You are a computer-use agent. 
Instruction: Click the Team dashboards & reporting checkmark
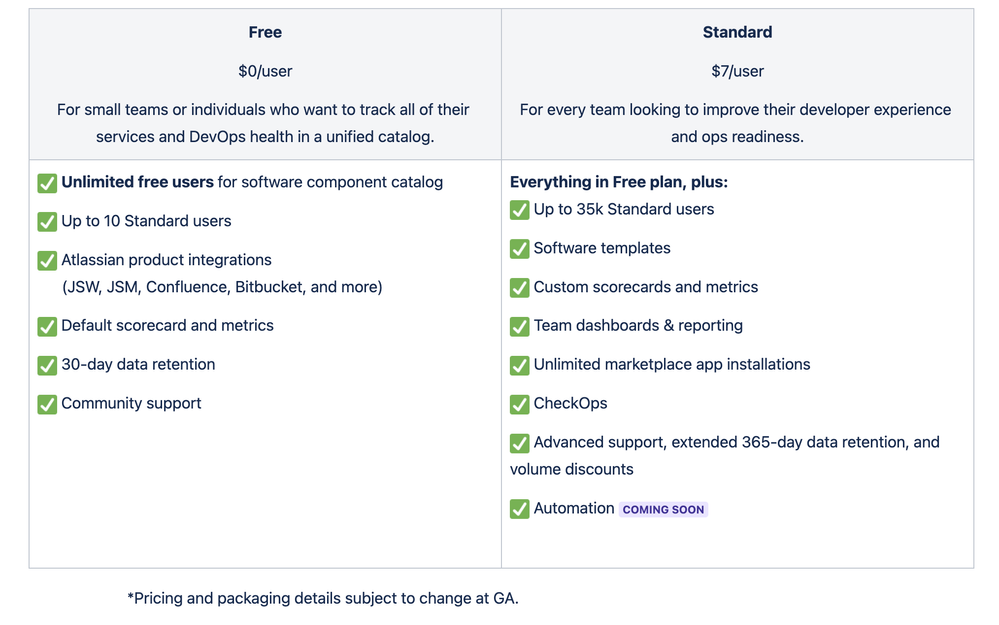pyautogui.click(x=519, y=327)
